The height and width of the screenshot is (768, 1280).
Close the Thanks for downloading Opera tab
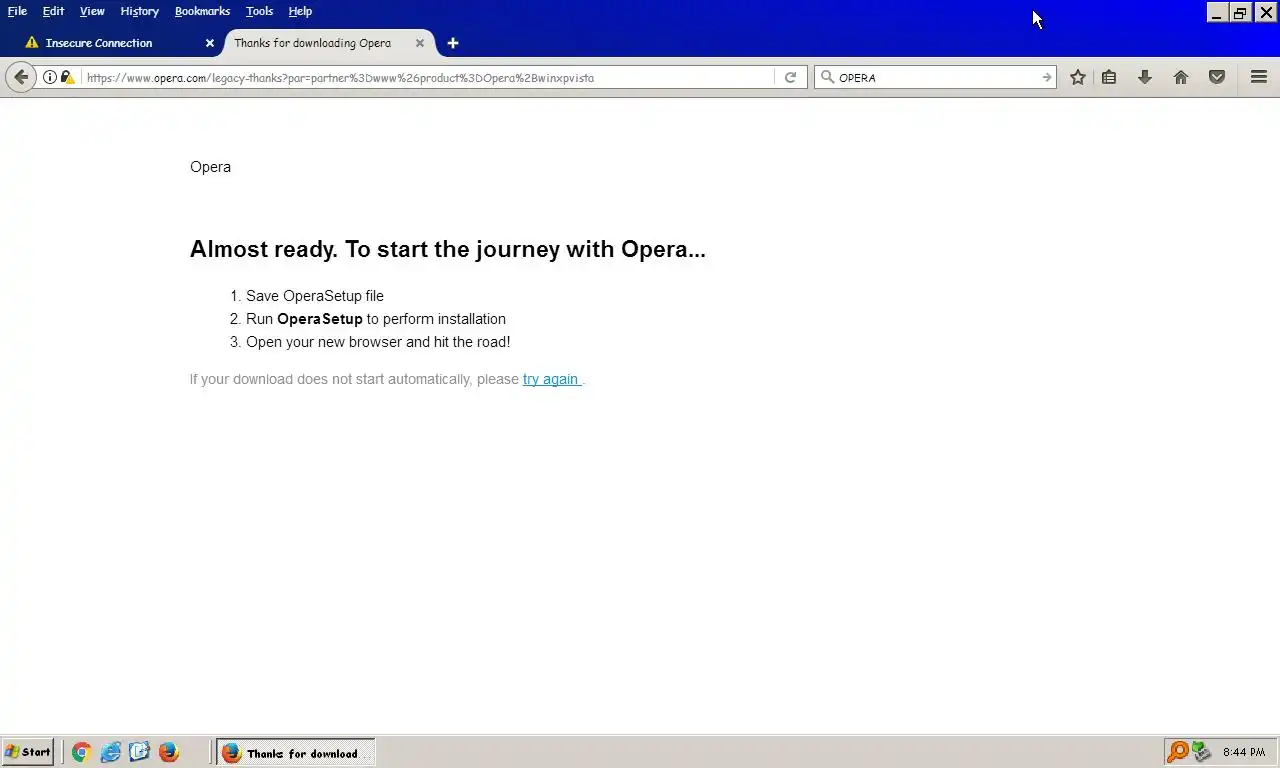coord(420,43)
